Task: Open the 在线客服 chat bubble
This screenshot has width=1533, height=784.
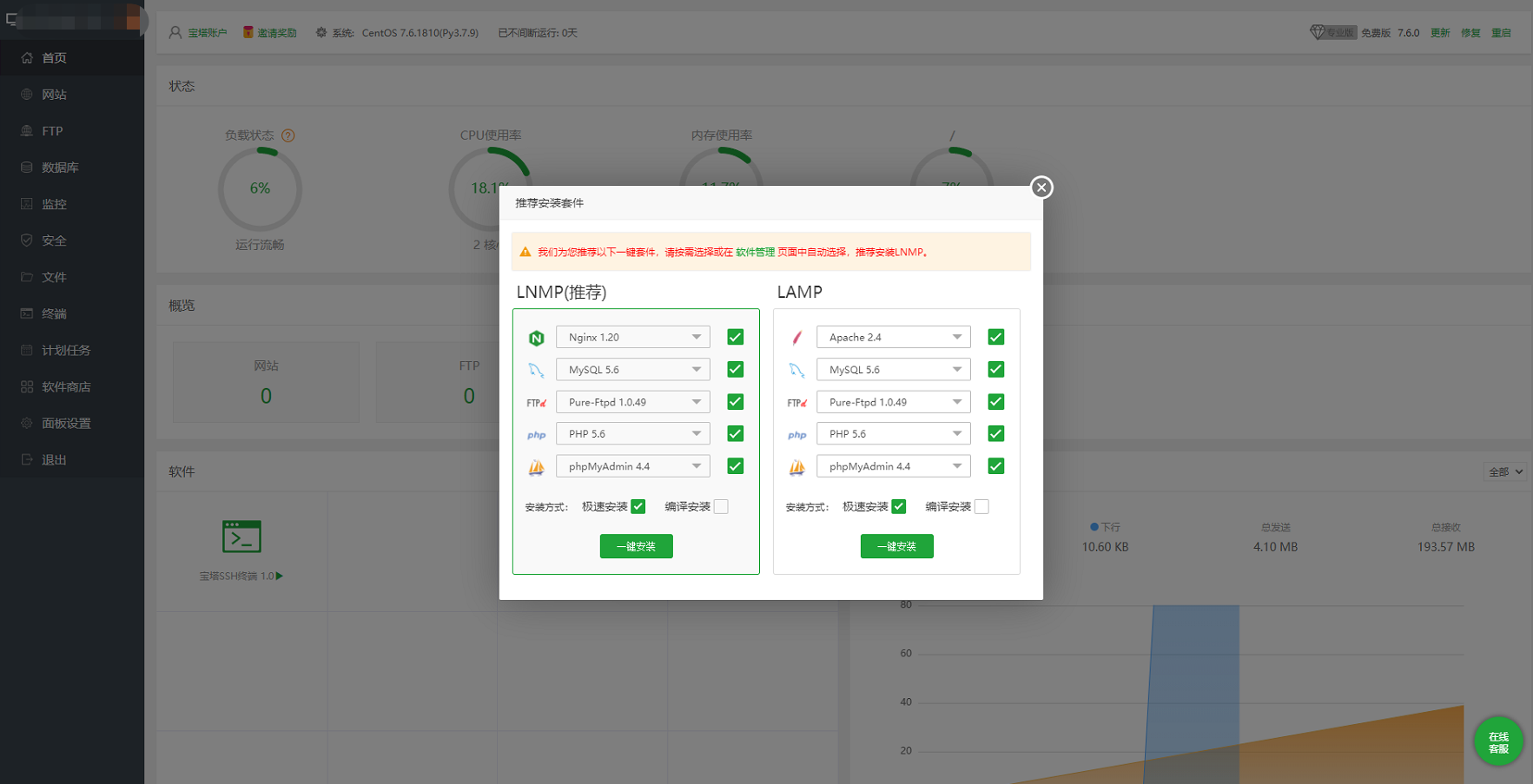Action: click(x=1498, y=741)
